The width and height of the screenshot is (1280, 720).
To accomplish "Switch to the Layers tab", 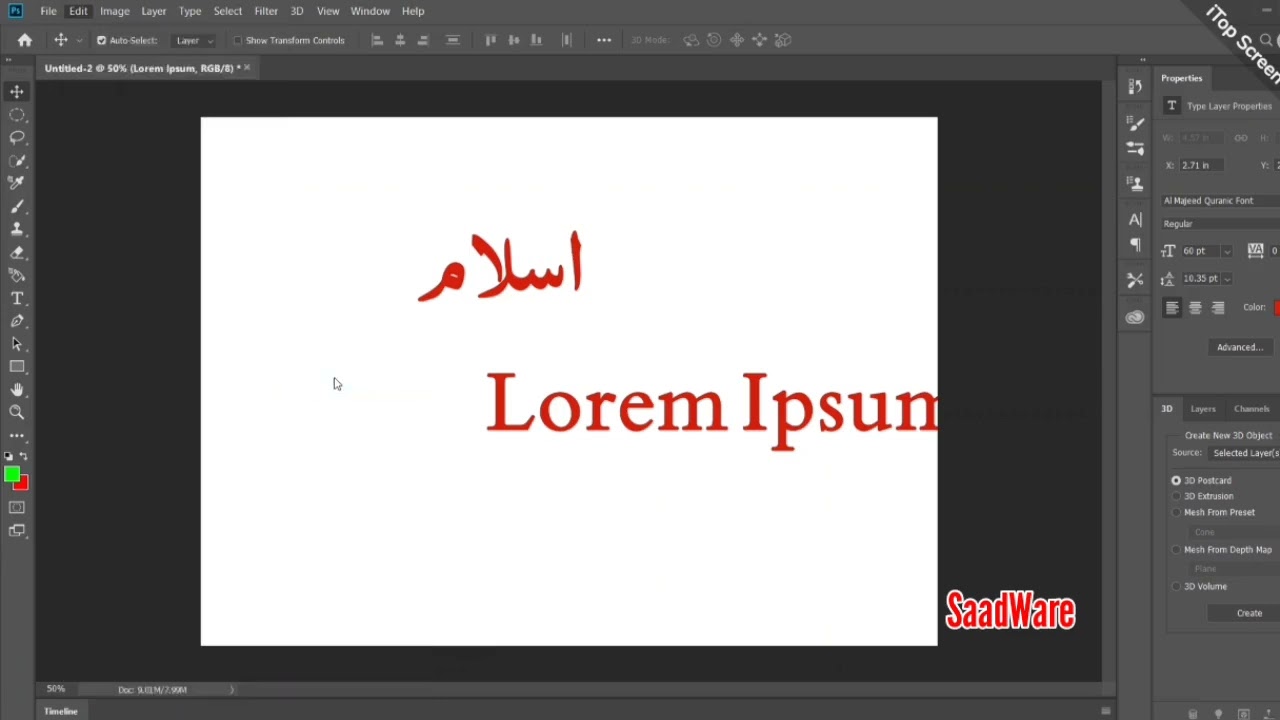I will tap(1203, 409).
